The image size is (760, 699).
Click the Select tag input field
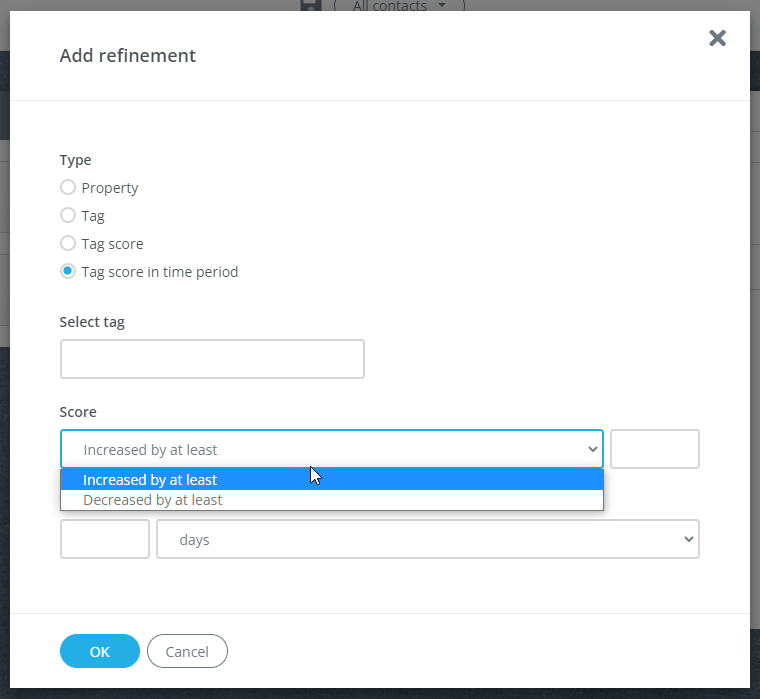[x=212, y=359]
